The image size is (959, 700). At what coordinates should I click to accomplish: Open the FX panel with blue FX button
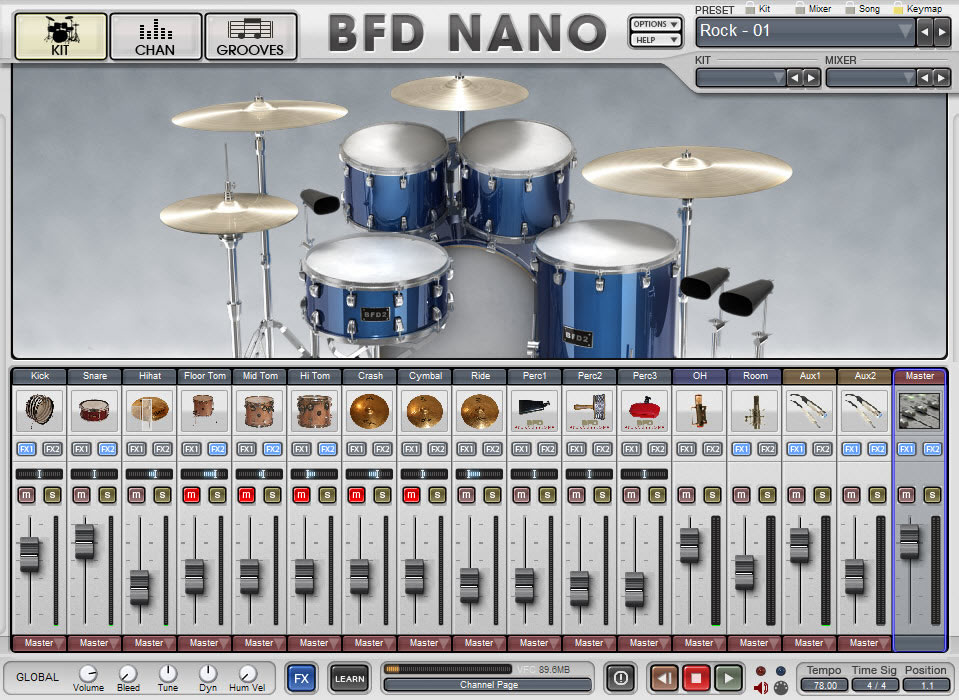(x=302, y=678)
